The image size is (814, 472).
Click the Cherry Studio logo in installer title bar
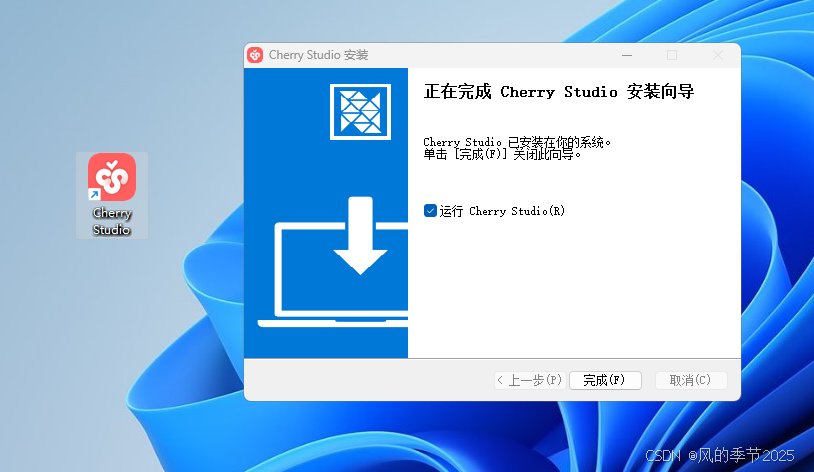point(255,55)
